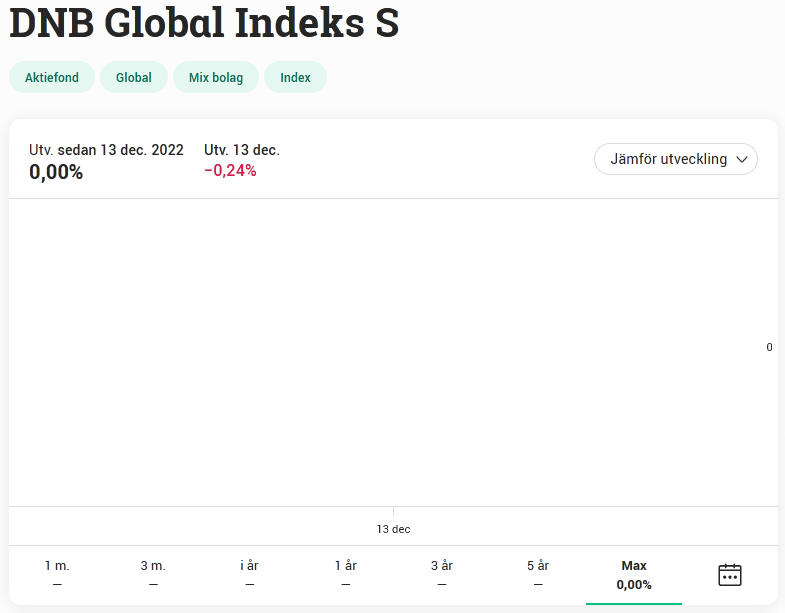Screen dimensions: 785x613
Task: Select the Max period tab
Action: tap(634, 575)
